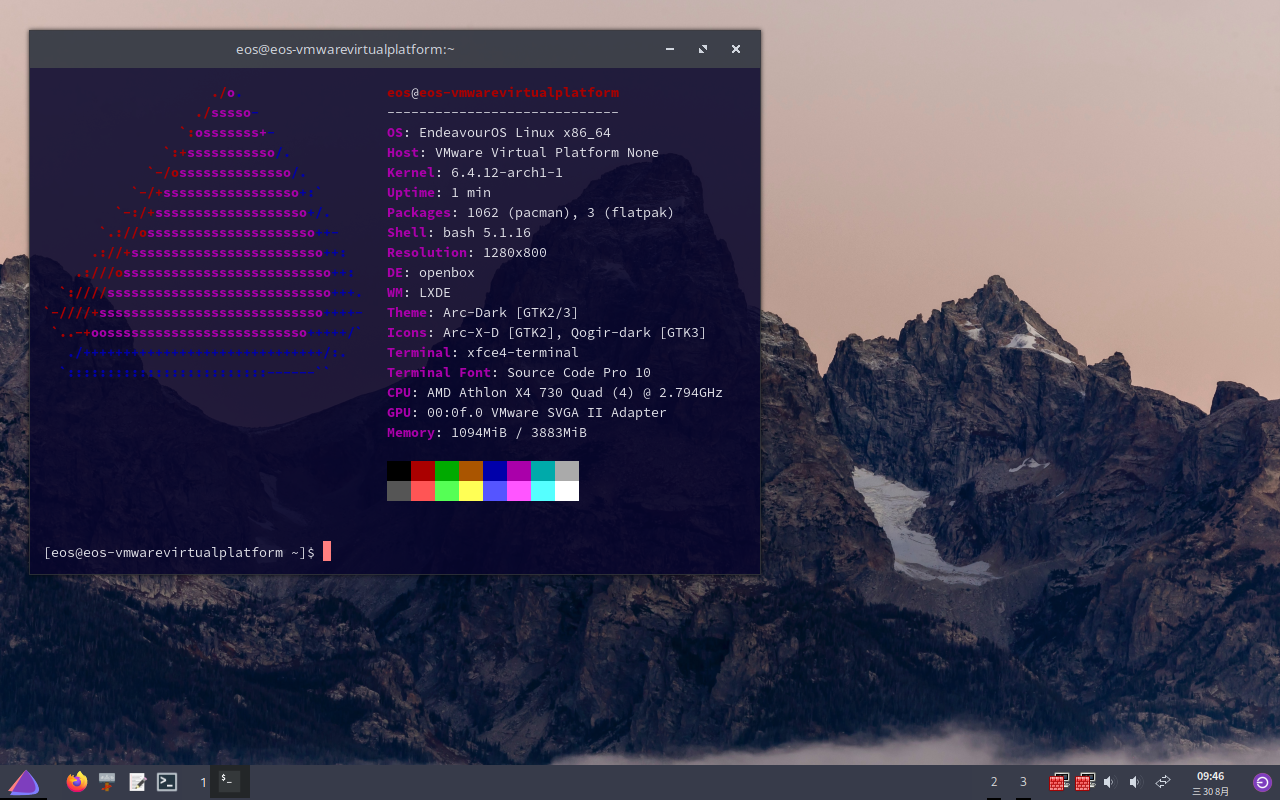Minimize the terminal window
Viewport: 1280px width, 800px height.
[670, 49]
